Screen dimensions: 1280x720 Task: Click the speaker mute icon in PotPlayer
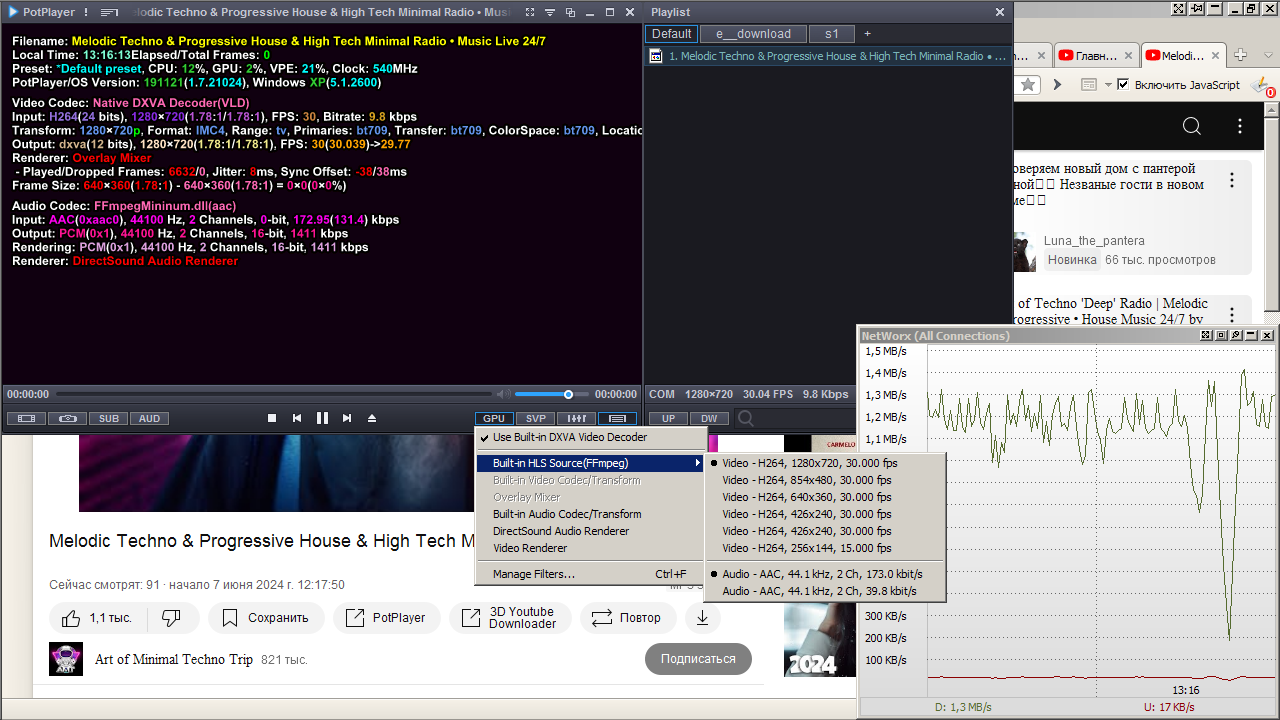[x=504, y=394]
